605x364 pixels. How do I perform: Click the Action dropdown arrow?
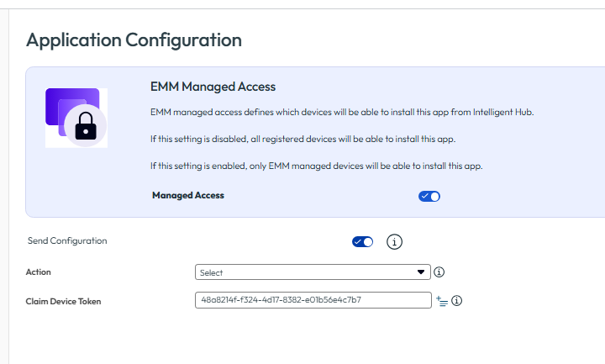[421, 272]
